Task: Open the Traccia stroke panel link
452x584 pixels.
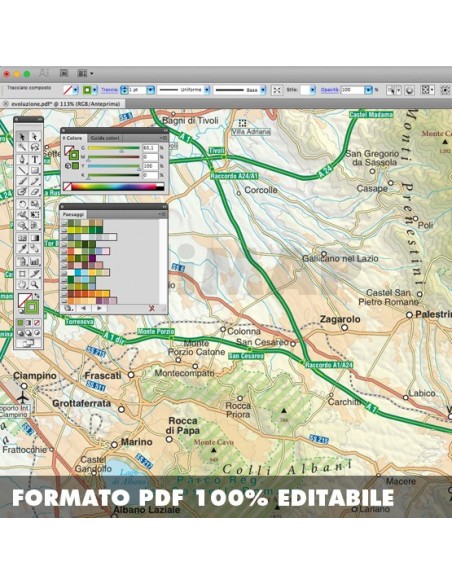Action: pyautogui.click(x=109, y=90)
